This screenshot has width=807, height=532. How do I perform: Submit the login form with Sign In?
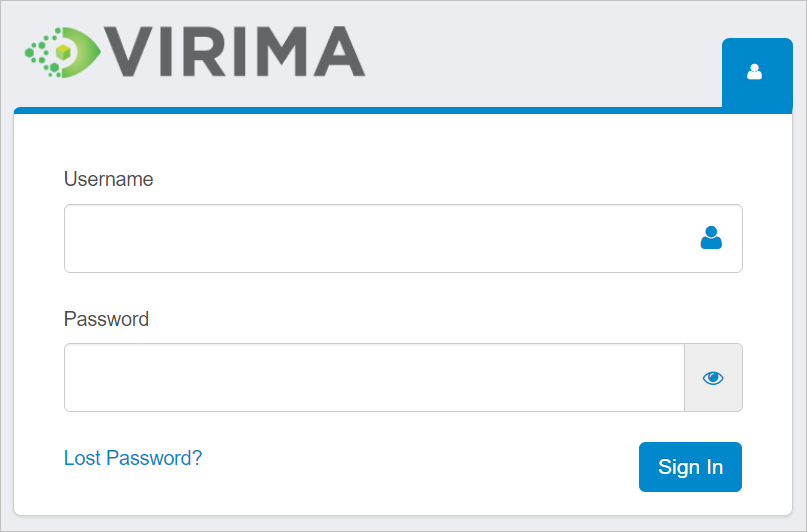click(x=690, y=467)
